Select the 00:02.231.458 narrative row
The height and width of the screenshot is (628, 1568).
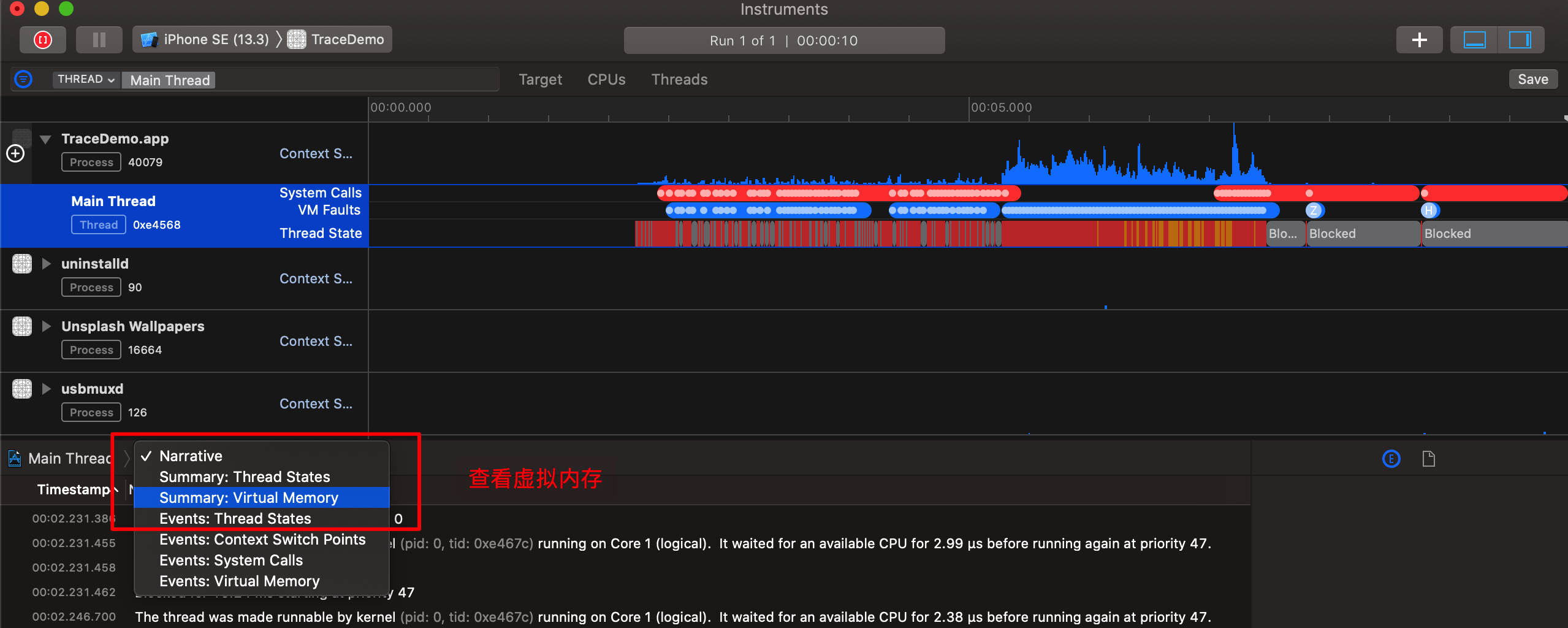pyautogui.click(x=625, y=567)
